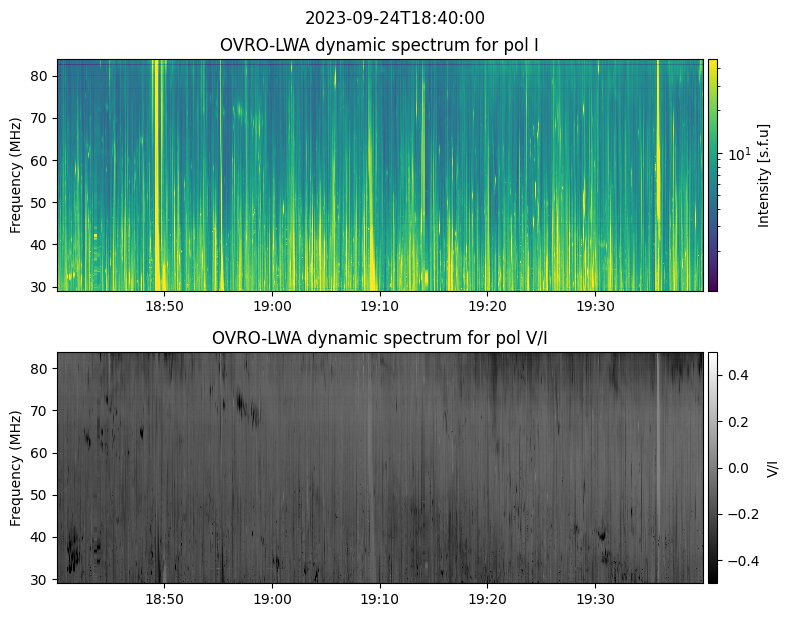The image size is (789, 617).
Task: Click the top plot Frequency (MHz) axis label
Action: pos(16,176)
